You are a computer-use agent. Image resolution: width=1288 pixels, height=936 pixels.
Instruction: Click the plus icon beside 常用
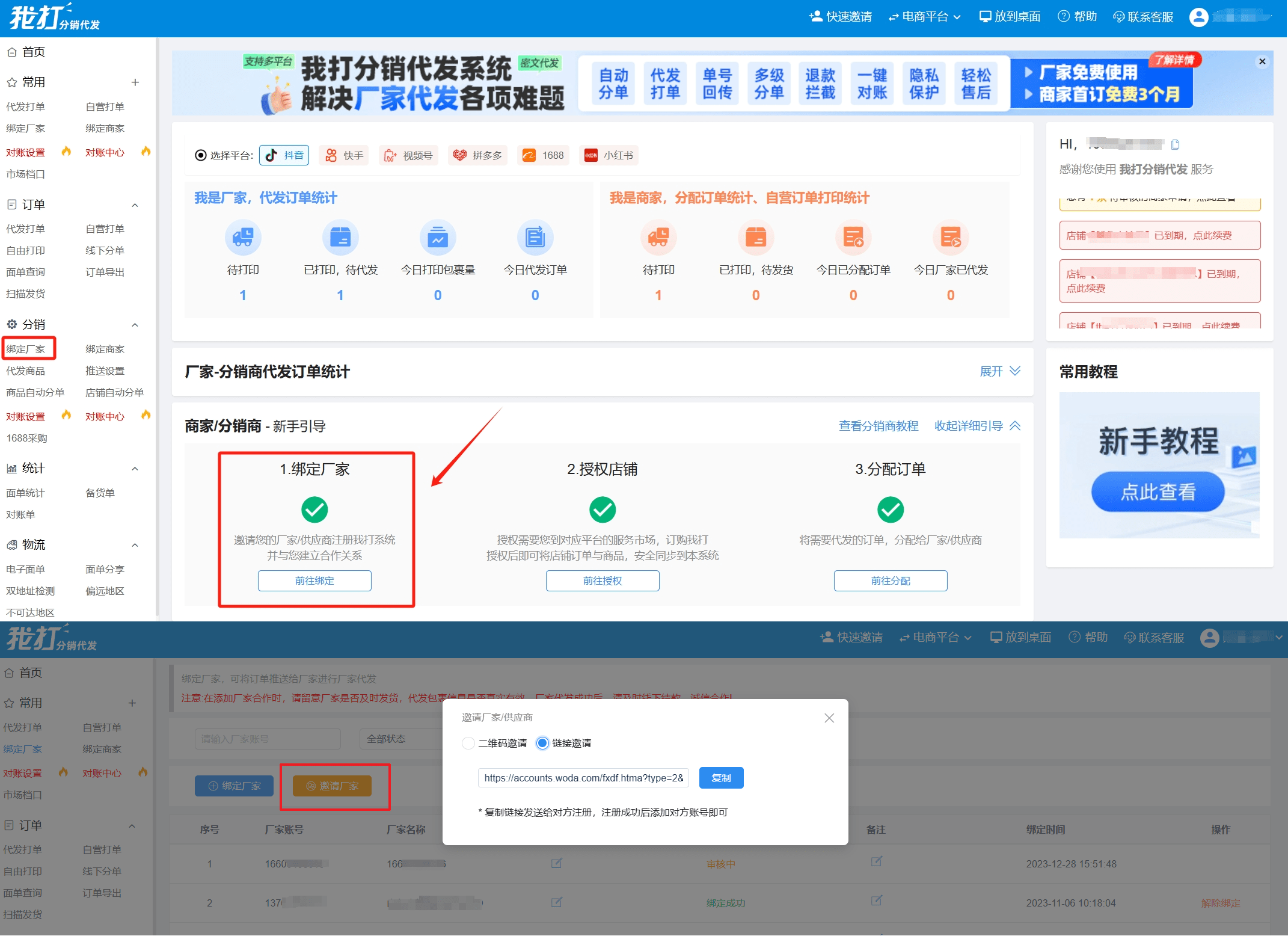135,82
